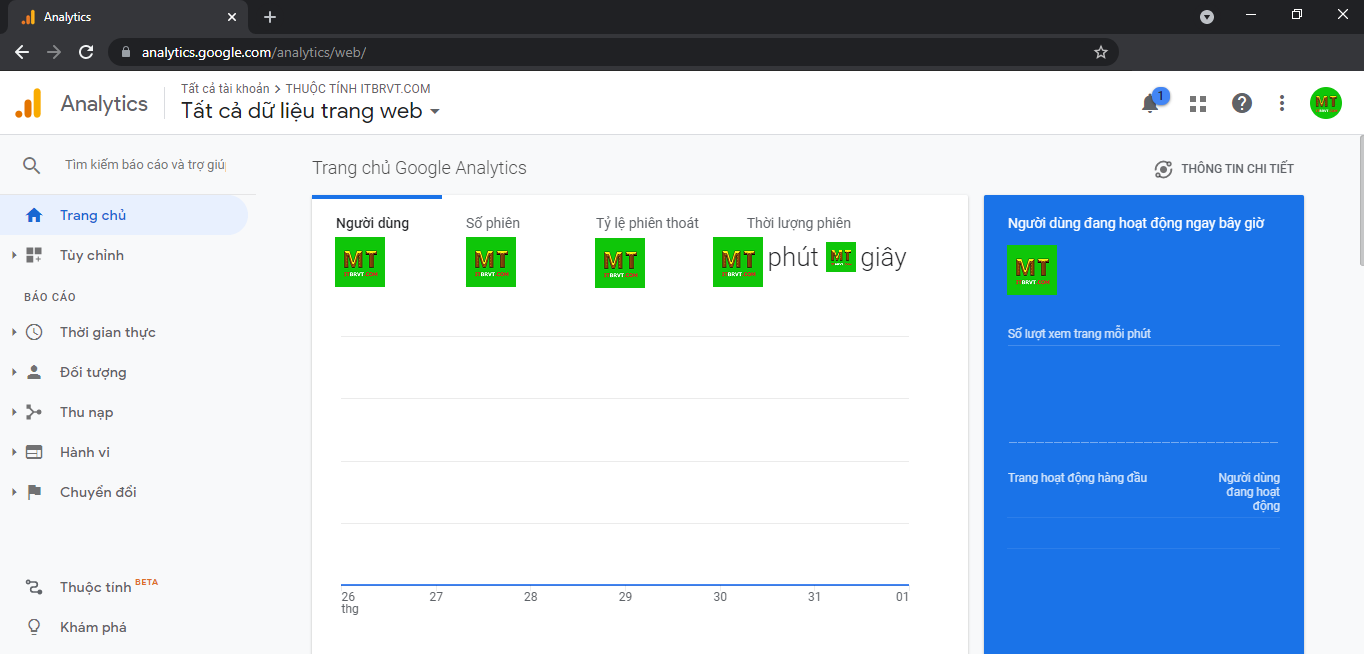Close the Analytics browser tab
The image size is (1364, 654).
(x=232, y=17)
